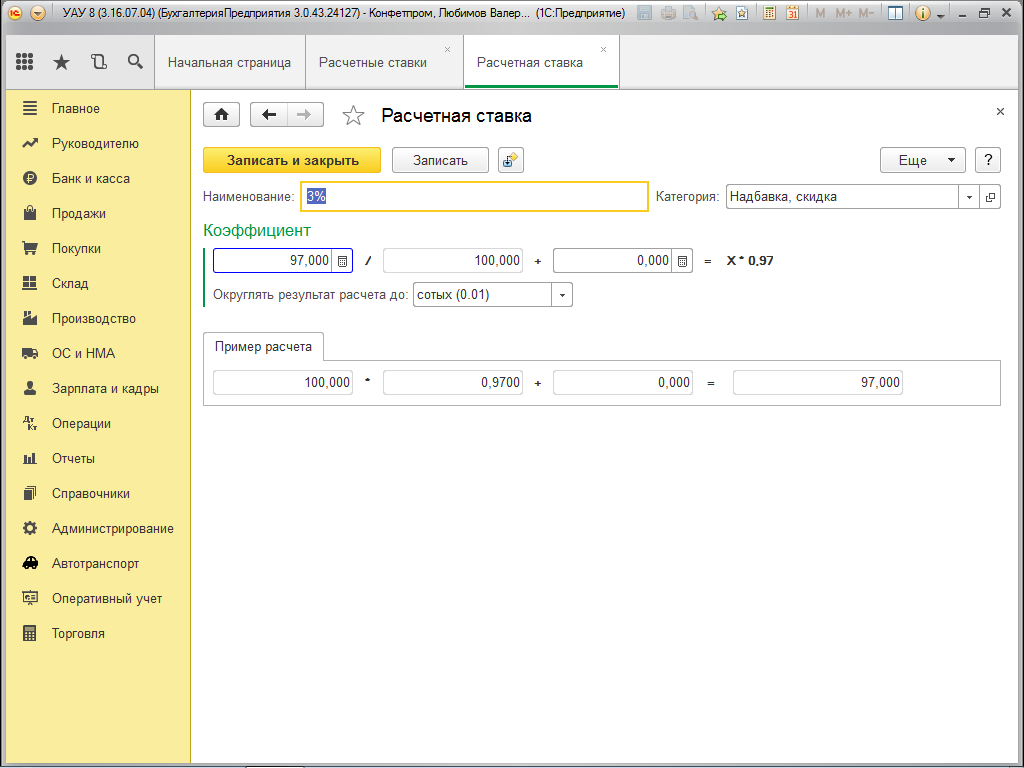Switch to Расчетные ставки tab
Image resolution: width=1024 pixels, height=768 pixels.
[372, 62]
